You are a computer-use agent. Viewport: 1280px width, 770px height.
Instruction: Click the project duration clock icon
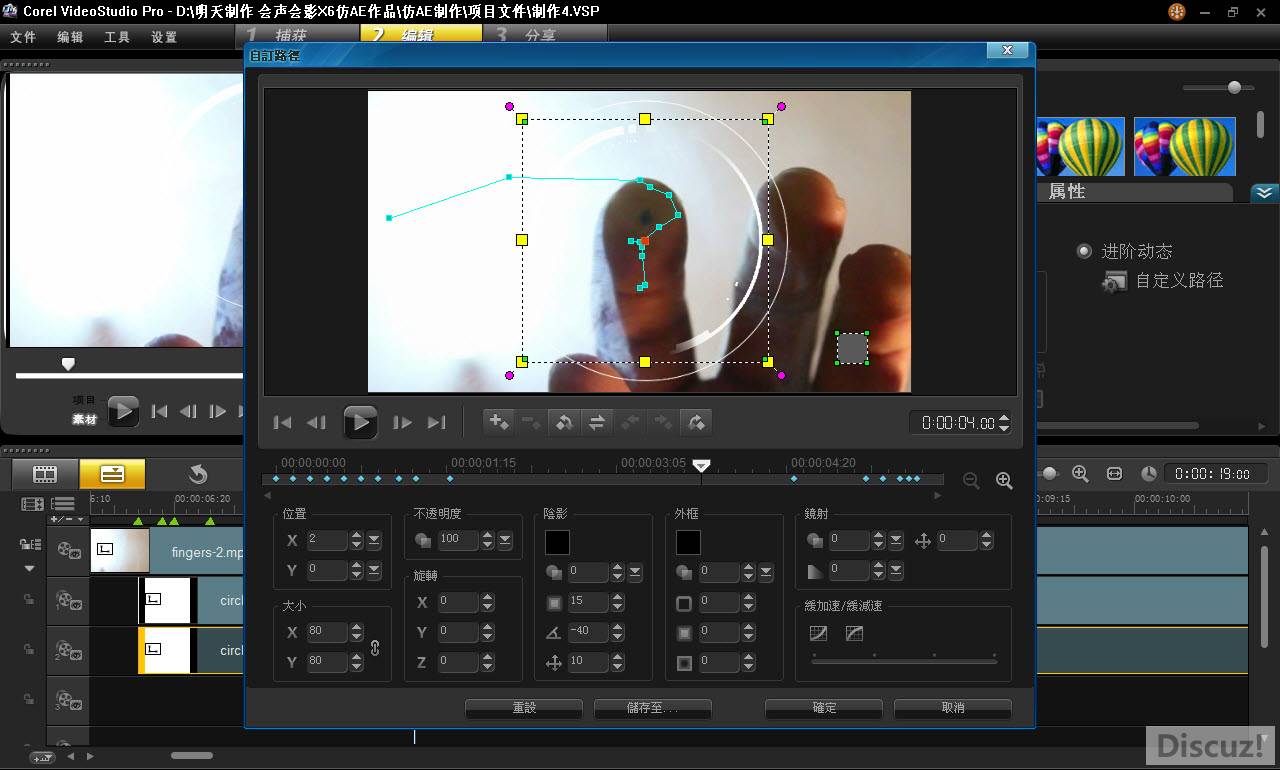coord(1149,473)
